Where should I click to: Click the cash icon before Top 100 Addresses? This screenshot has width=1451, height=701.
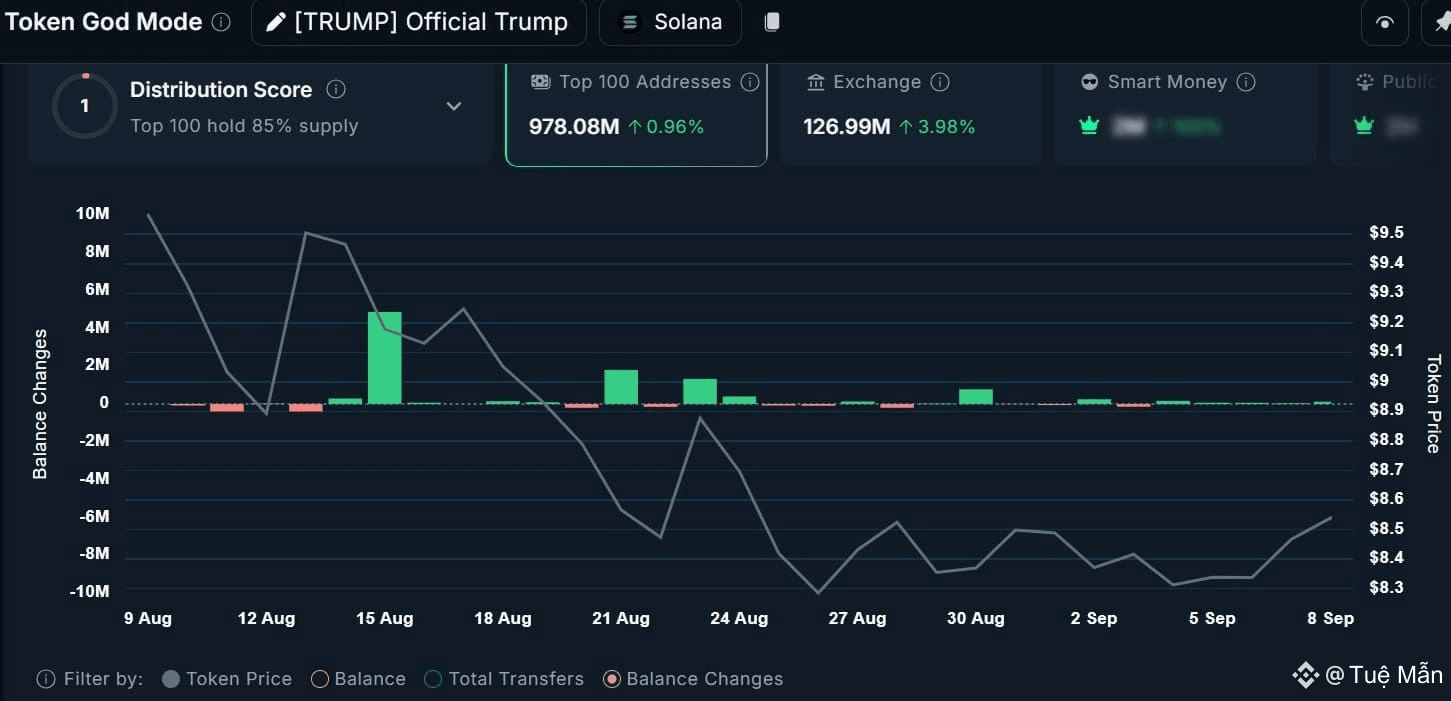540,82
